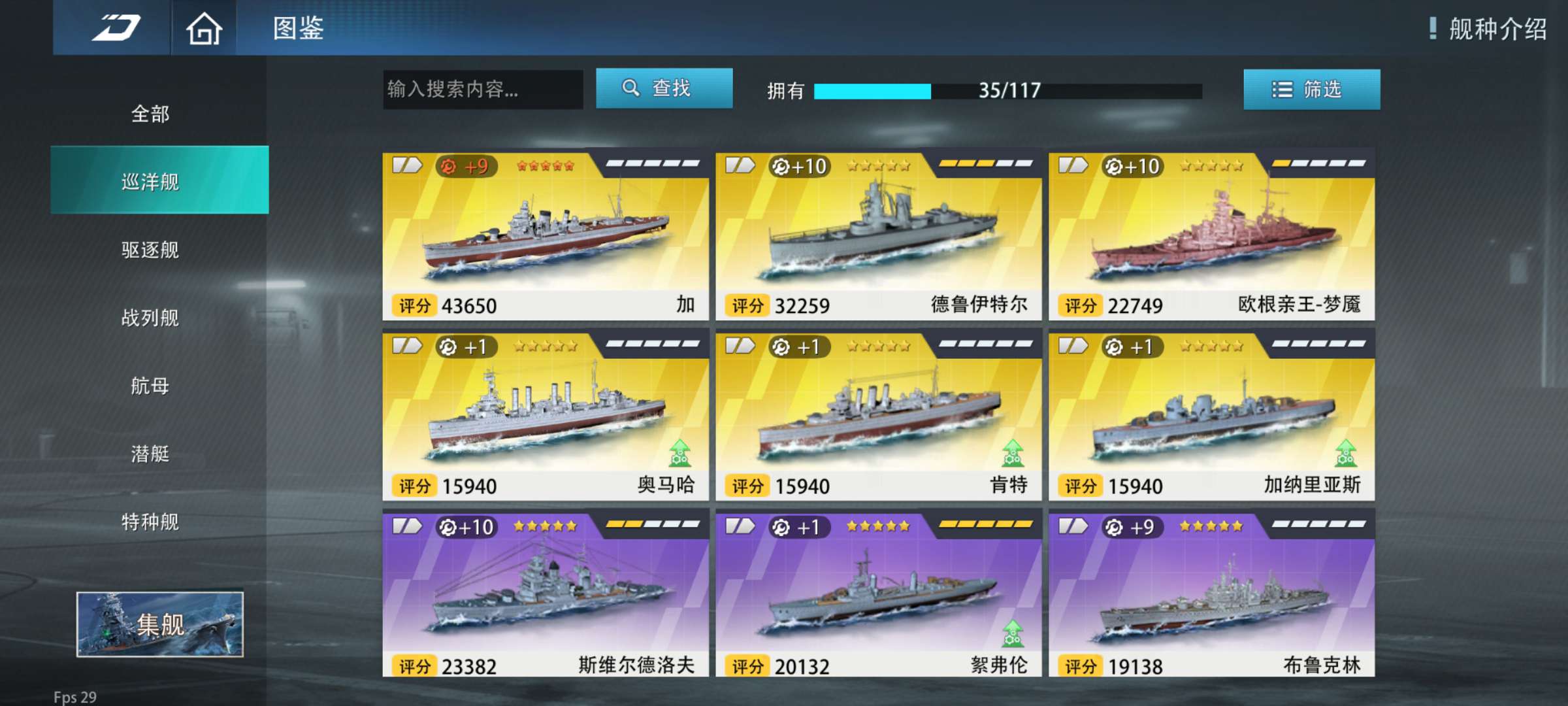Click the 拥有 35/117 progress bar

[1007, 91]
